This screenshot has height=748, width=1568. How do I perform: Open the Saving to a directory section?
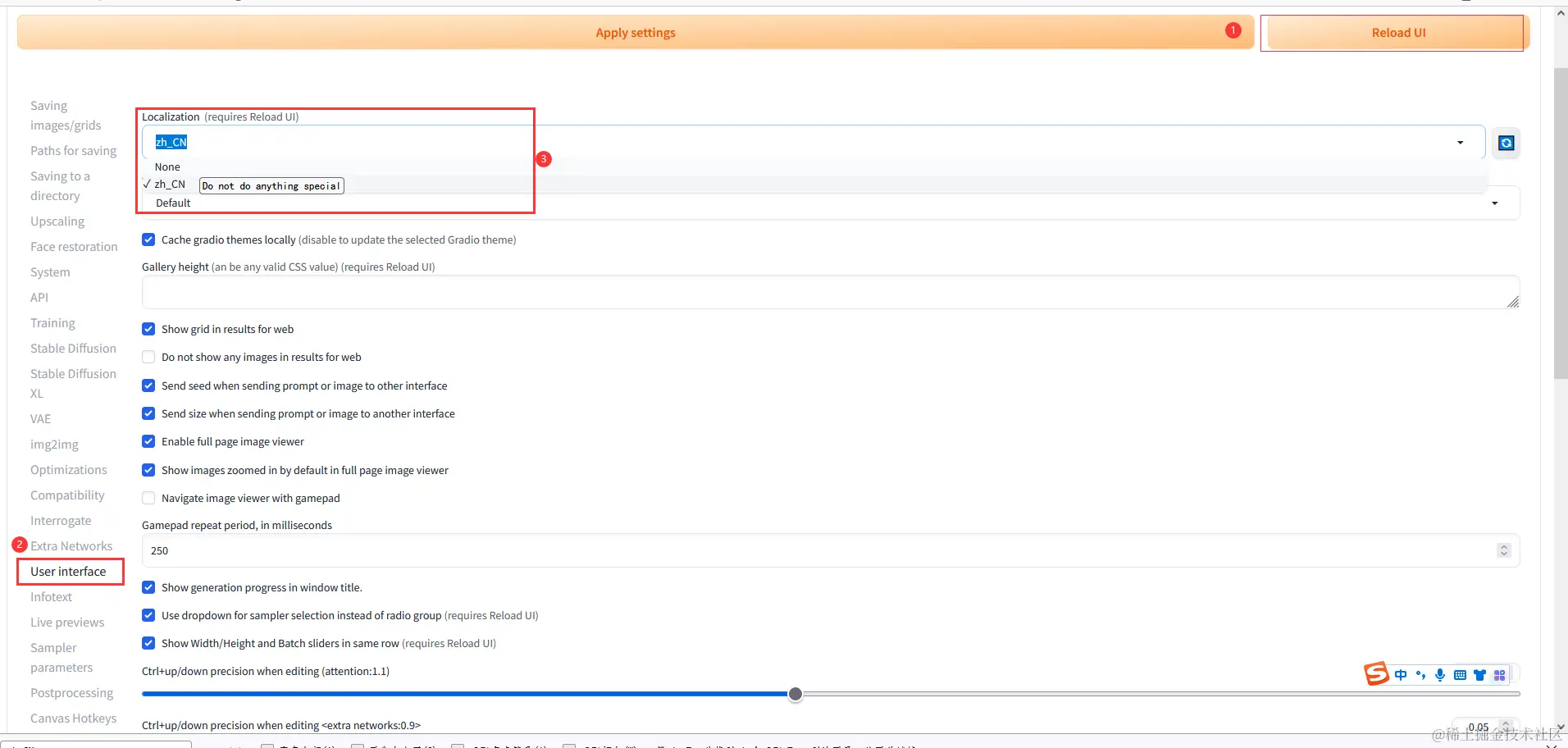pyautogui.click(x=60, y=186)
